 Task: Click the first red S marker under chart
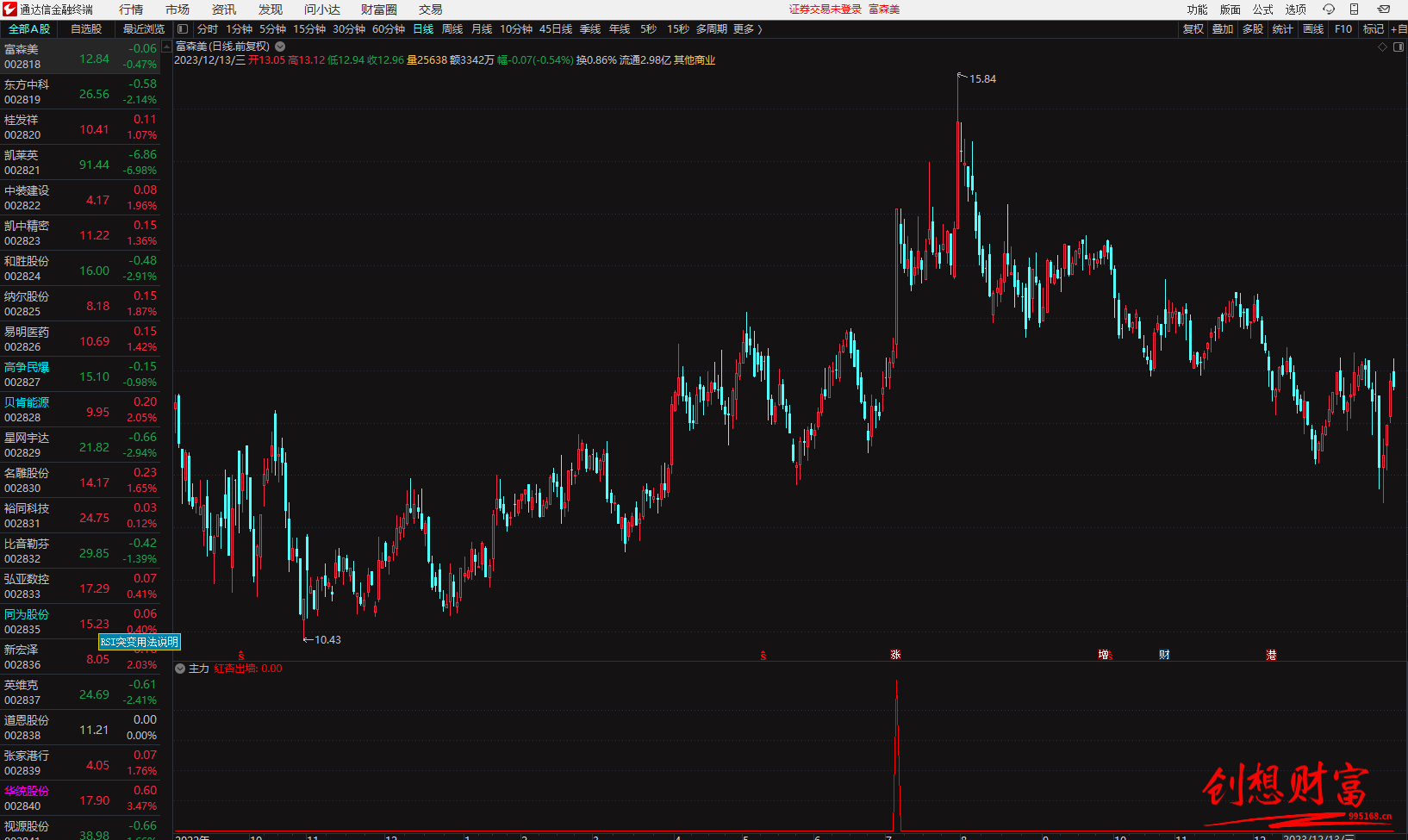(x=241, y=656)
